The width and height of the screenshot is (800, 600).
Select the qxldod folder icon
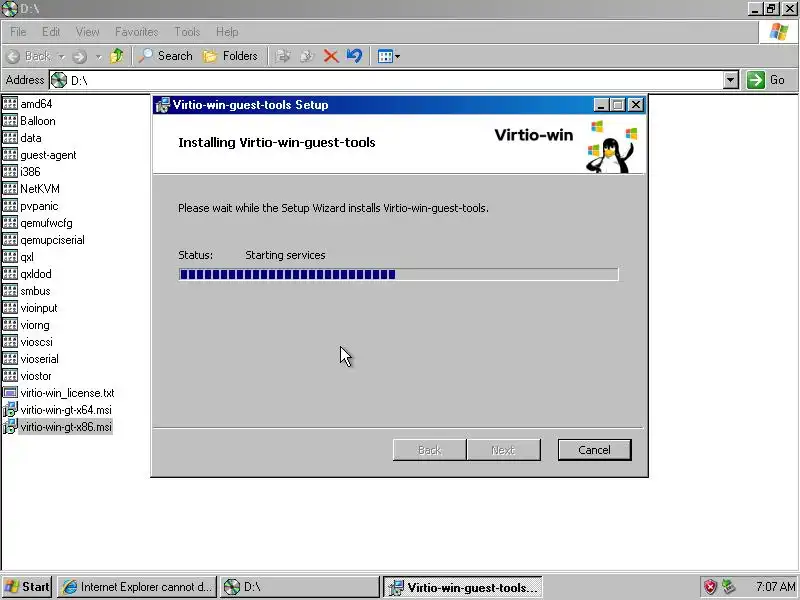click(x=10, y=274)
